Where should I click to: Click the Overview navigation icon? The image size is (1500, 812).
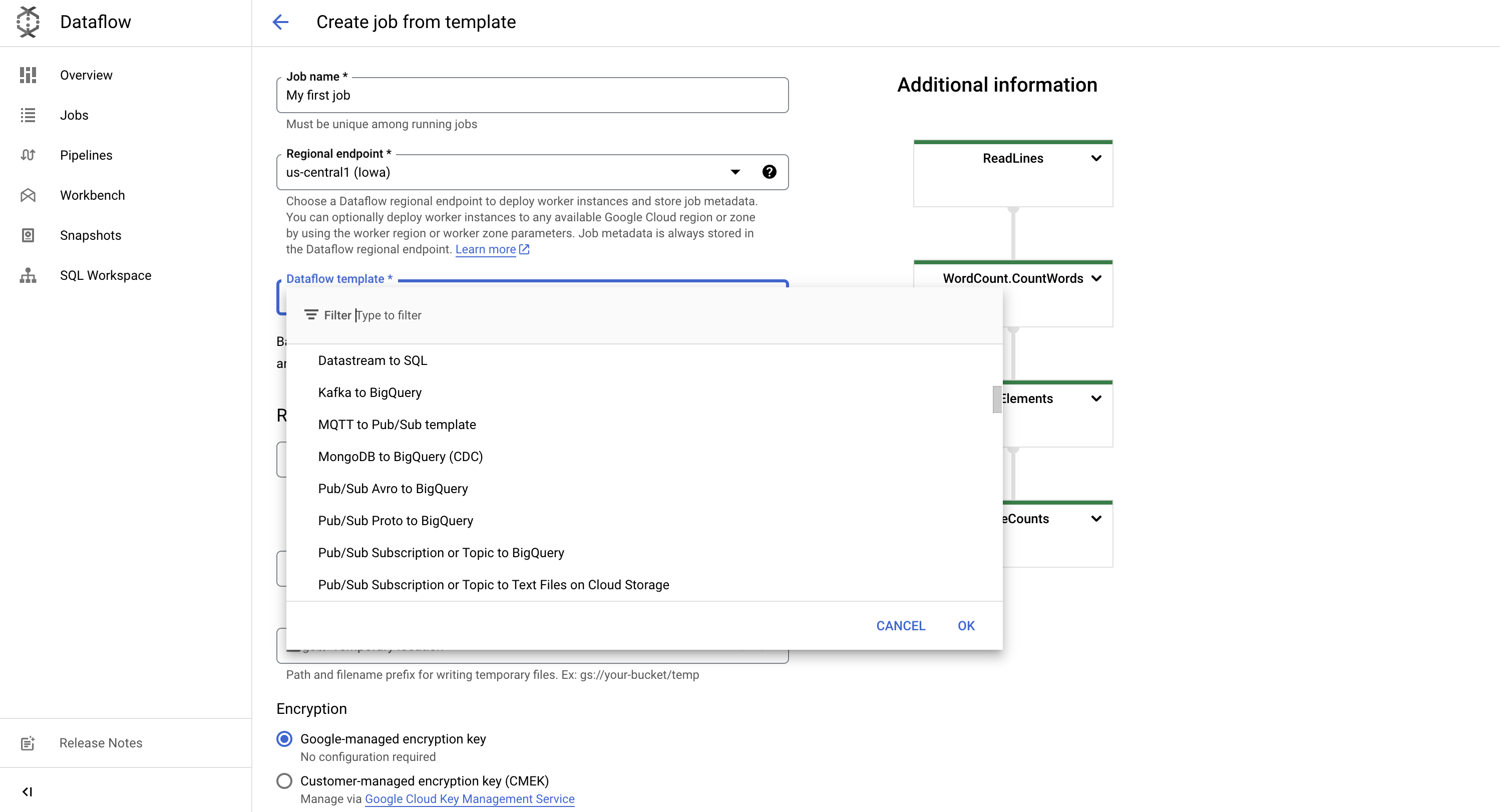click(28, 74)
